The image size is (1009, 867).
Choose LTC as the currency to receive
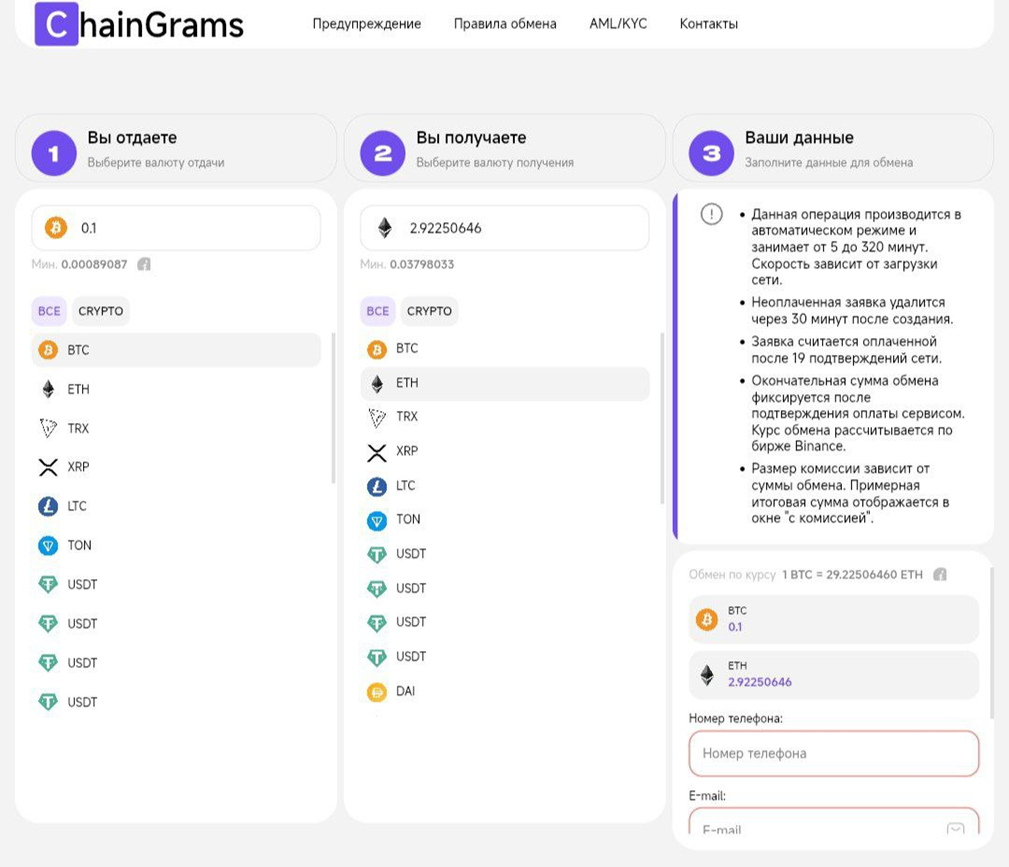click(x=504, y=486)
